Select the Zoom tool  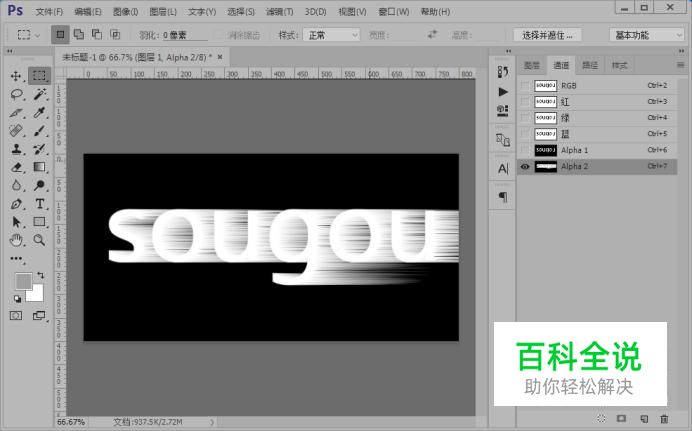[x=39, y=240]
